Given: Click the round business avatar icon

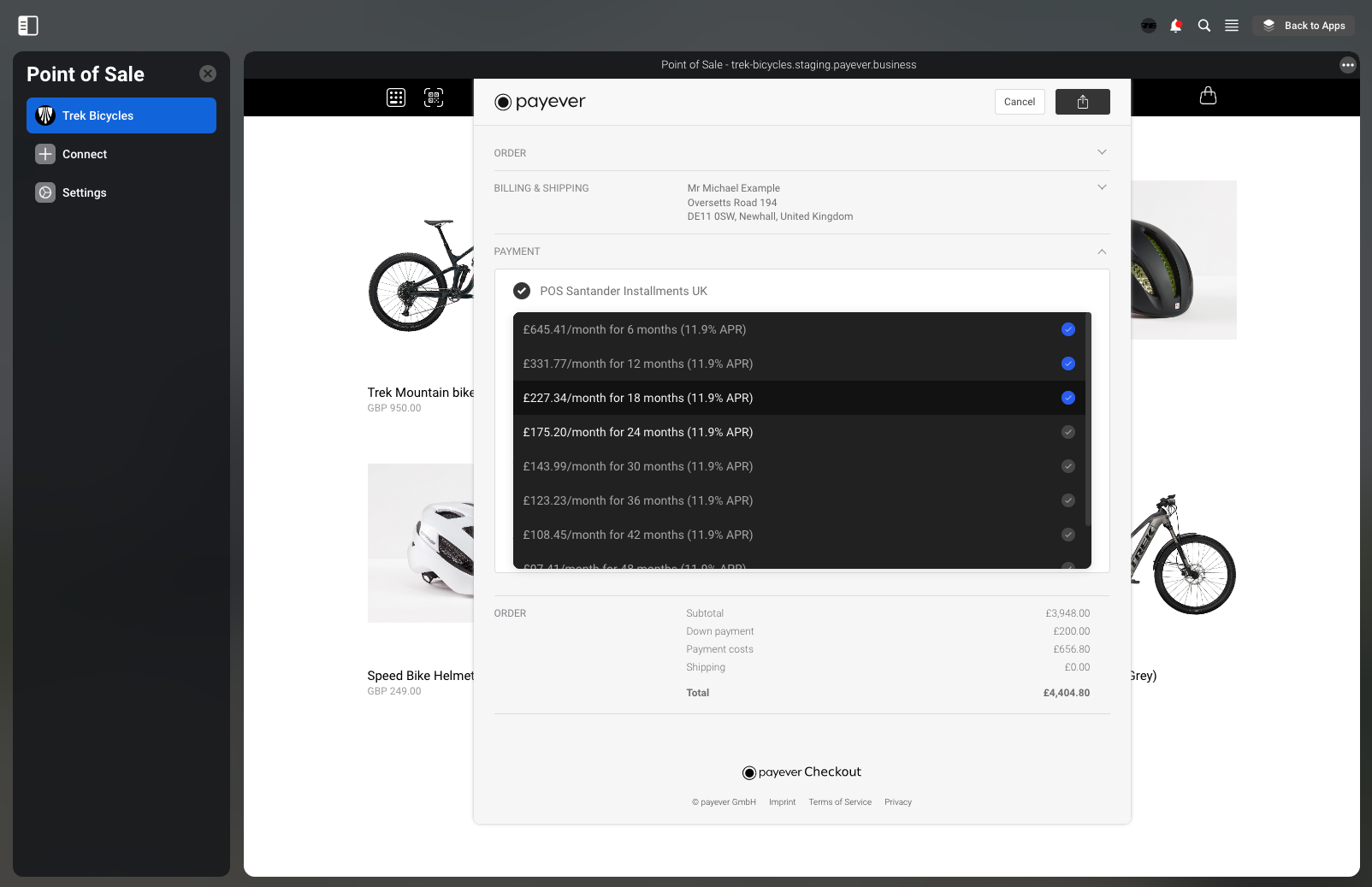Looking at the screenshot, I should (x=1149, y=26).
